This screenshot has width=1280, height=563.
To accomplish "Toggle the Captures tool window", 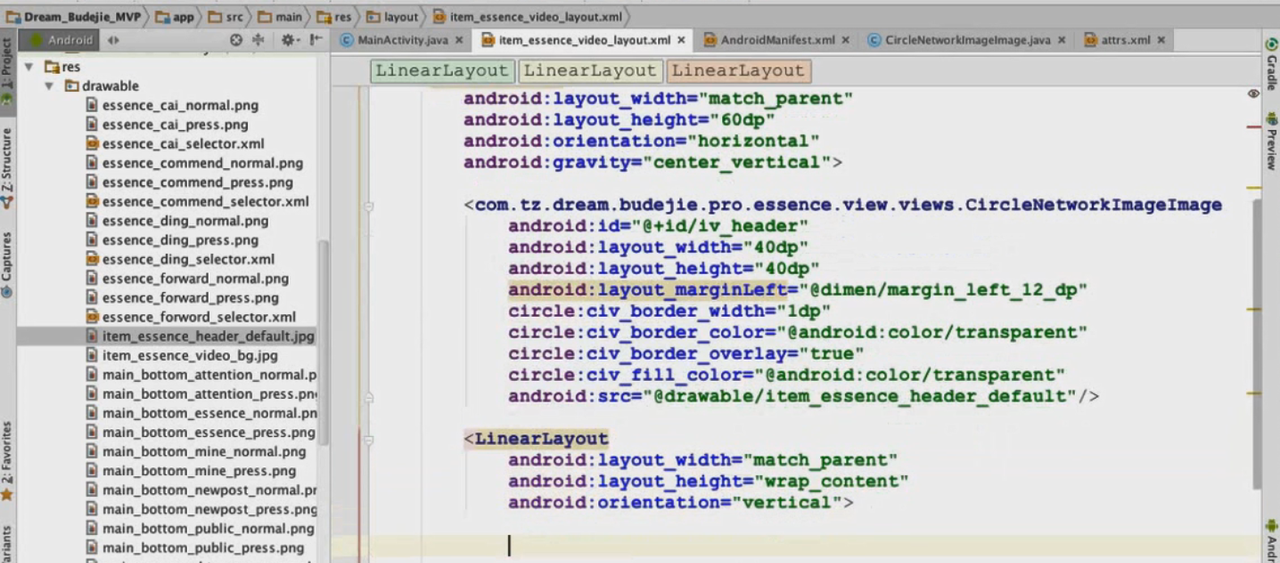I will click(x=7, y=263).
